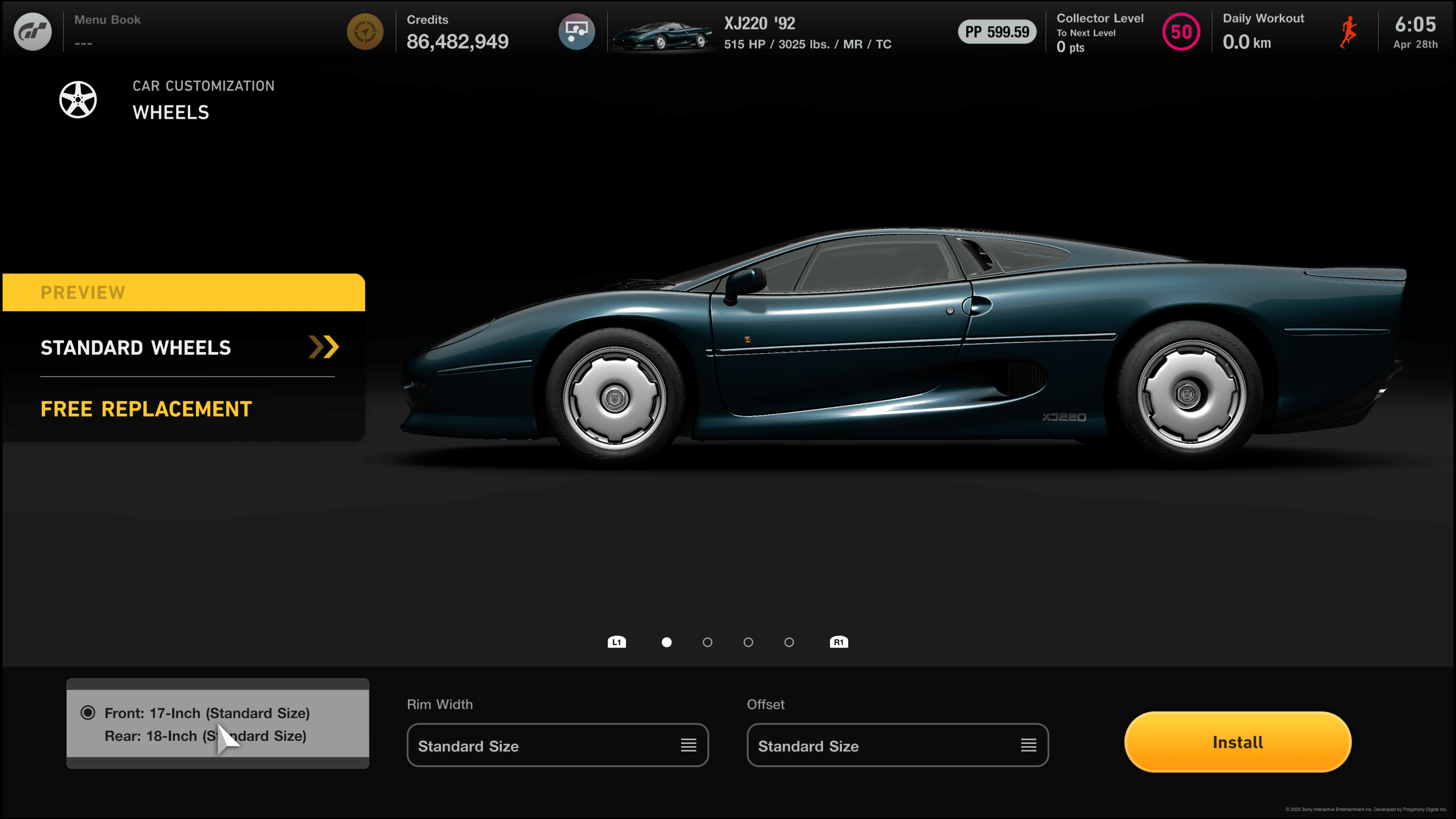The width and height of the screenshot is (1456, 819).
Task: Choose Free Replacement option
Action: pyautogui.click(x=146, y=409)
